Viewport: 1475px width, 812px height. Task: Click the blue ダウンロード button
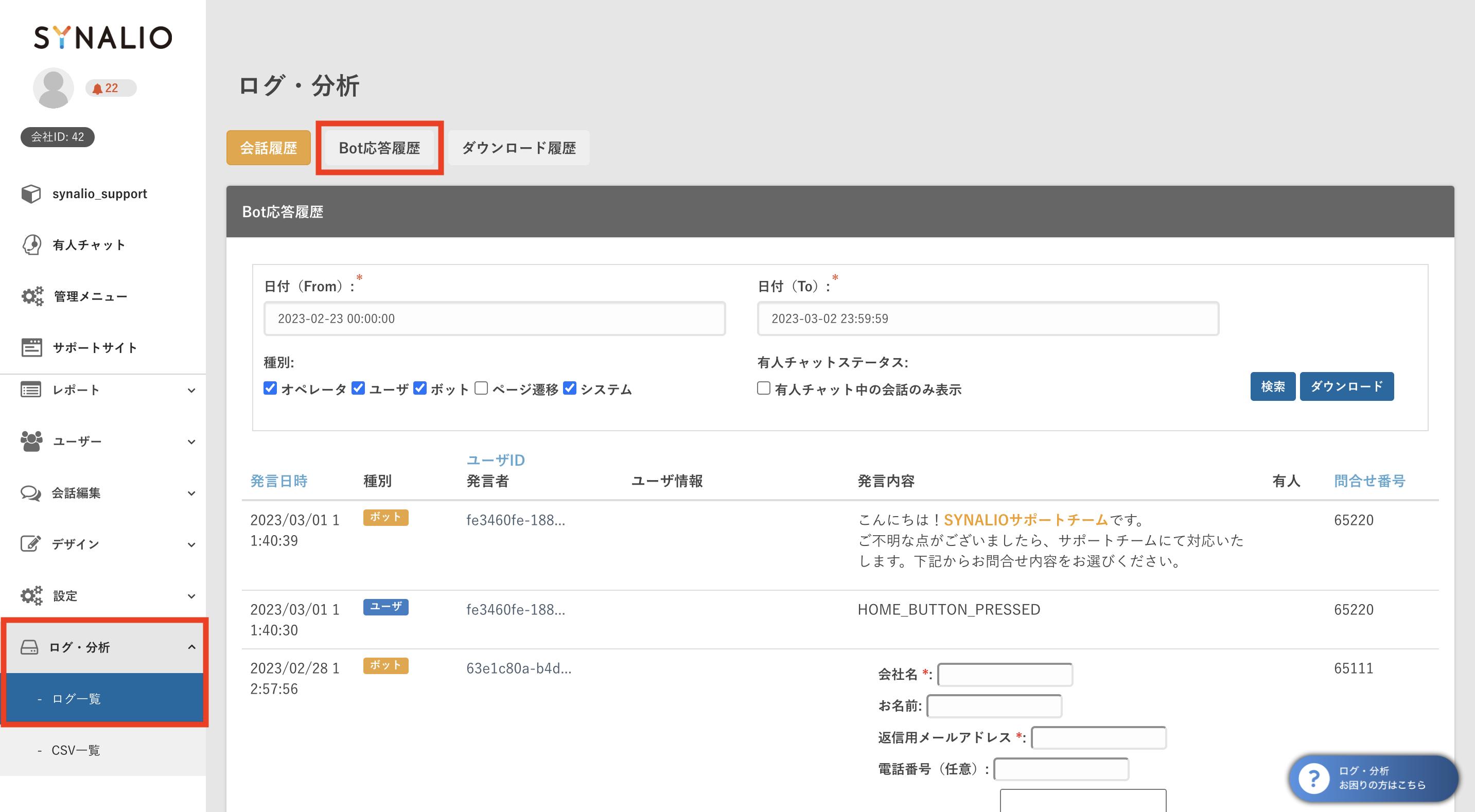coord(1347,386)
